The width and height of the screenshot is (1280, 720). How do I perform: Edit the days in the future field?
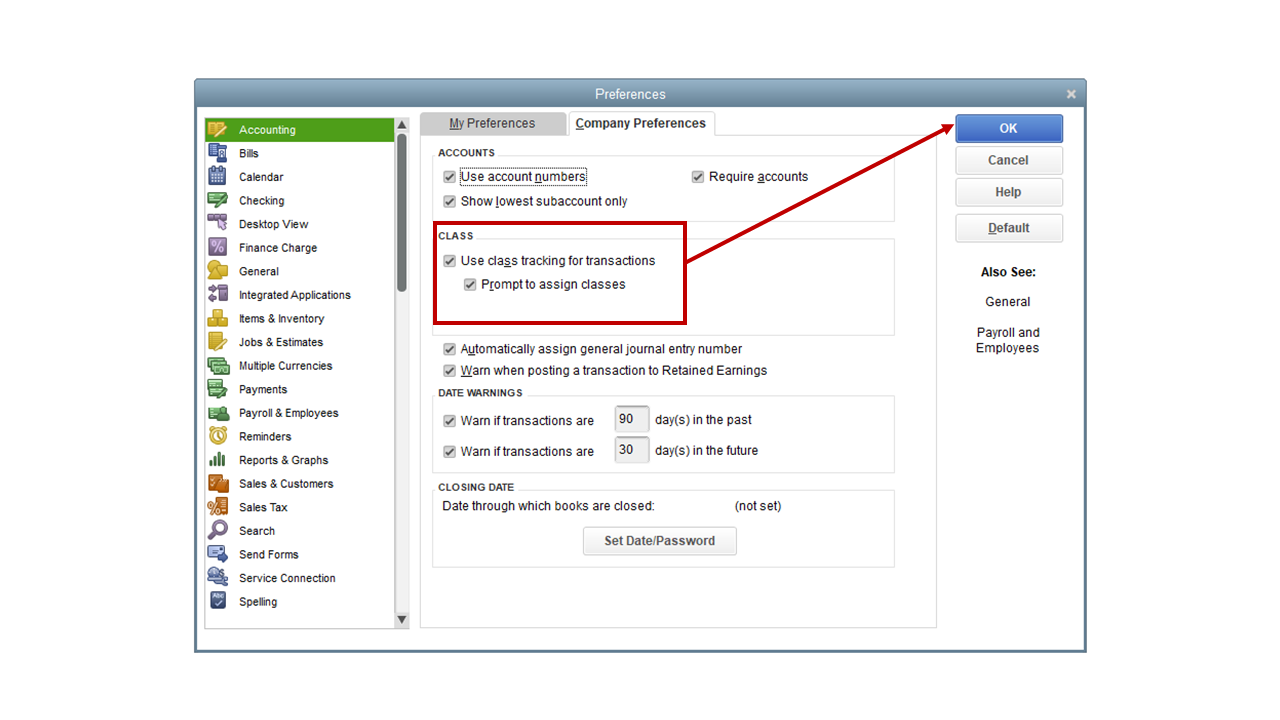pyautogui.click(x=632, y=450)
